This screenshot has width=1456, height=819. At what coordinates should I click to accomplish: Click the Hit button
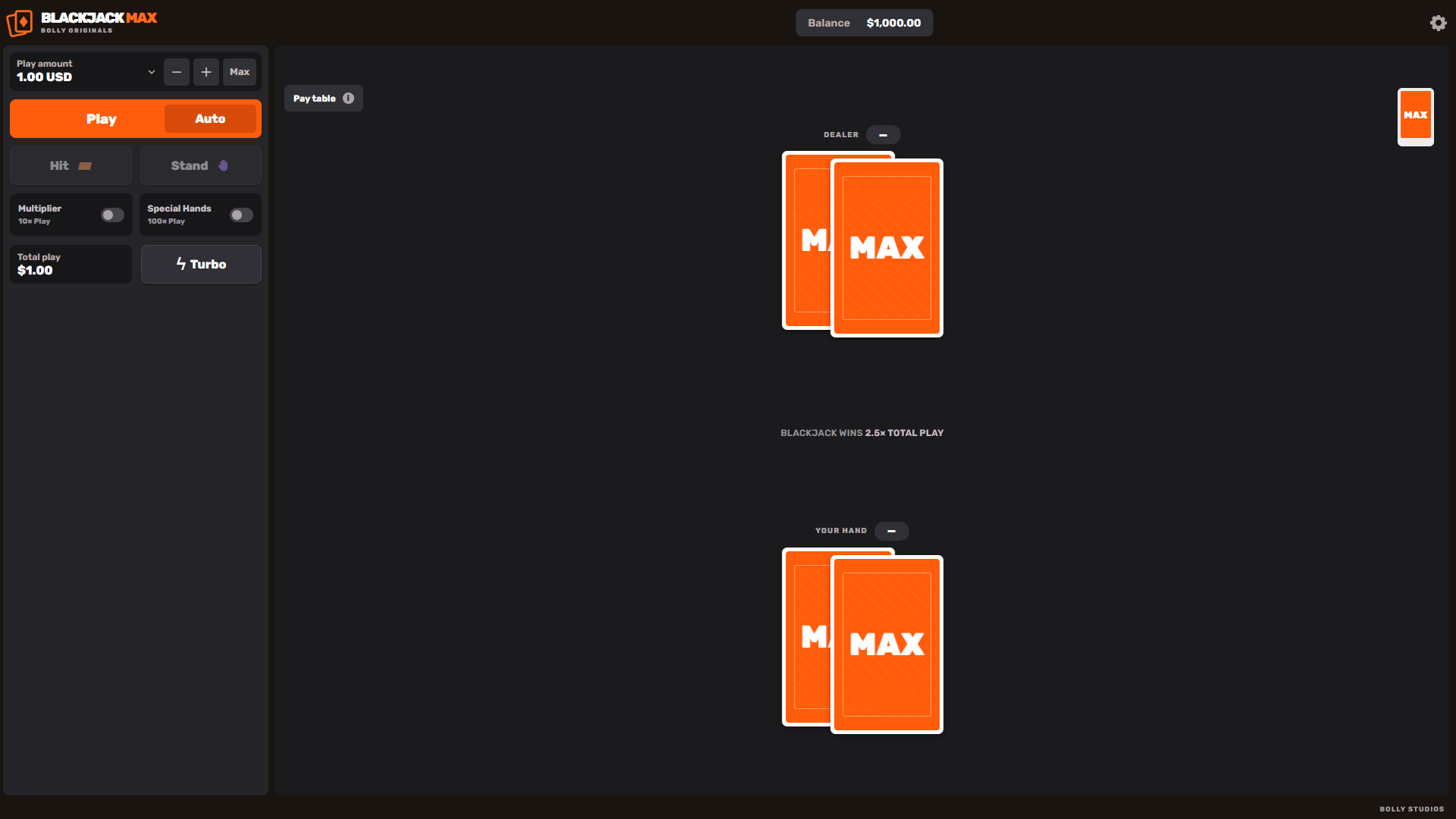click(71, 165)
